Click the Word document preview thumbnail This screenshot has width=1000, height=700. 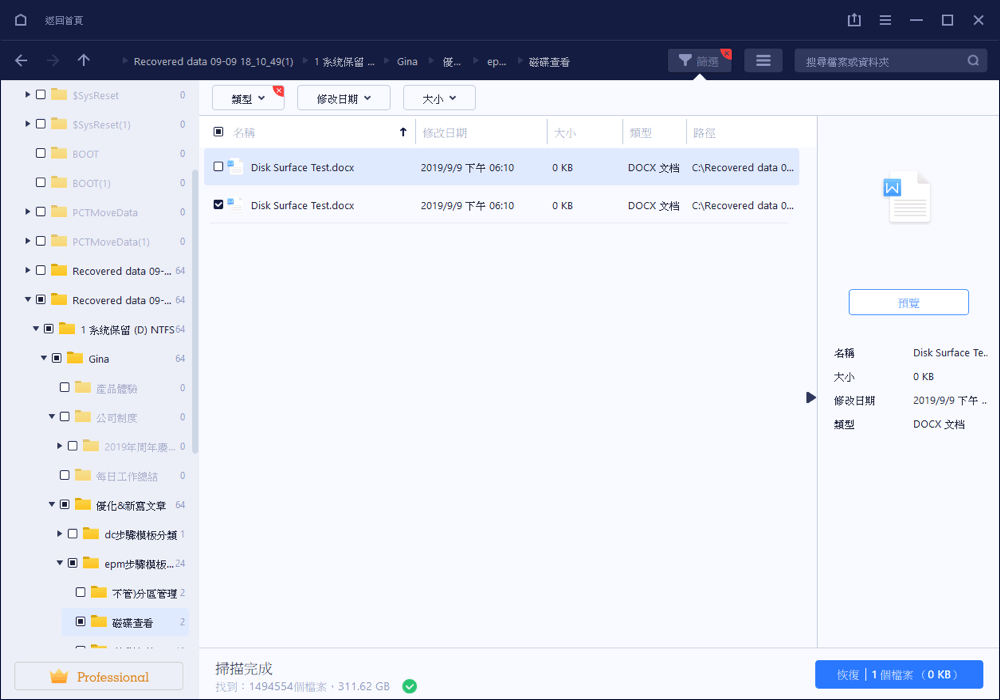tap(907, 197)
